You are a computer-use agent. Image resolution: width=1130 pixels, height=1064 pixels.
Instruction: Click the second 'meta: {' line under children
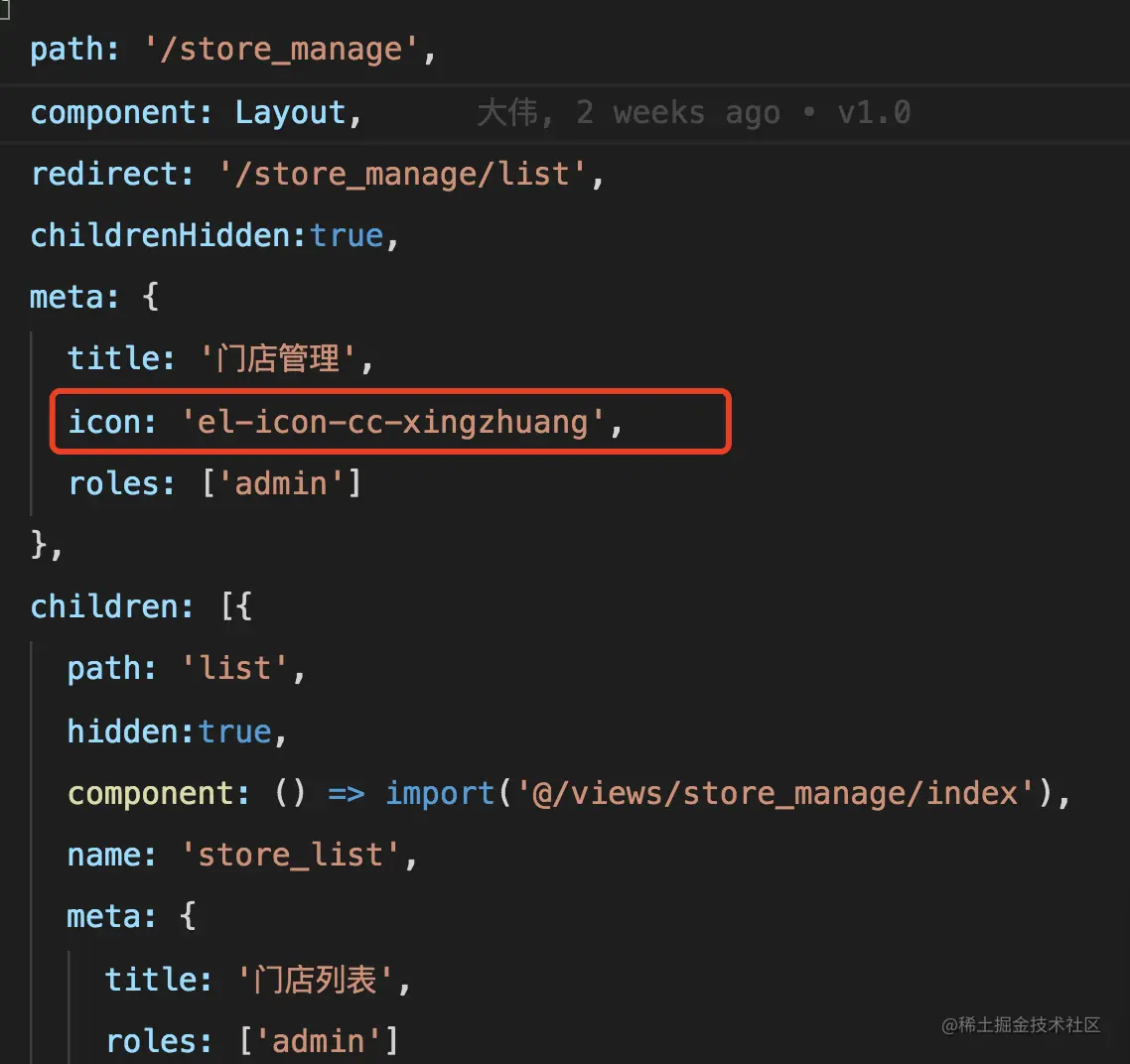tap(131, 916)
